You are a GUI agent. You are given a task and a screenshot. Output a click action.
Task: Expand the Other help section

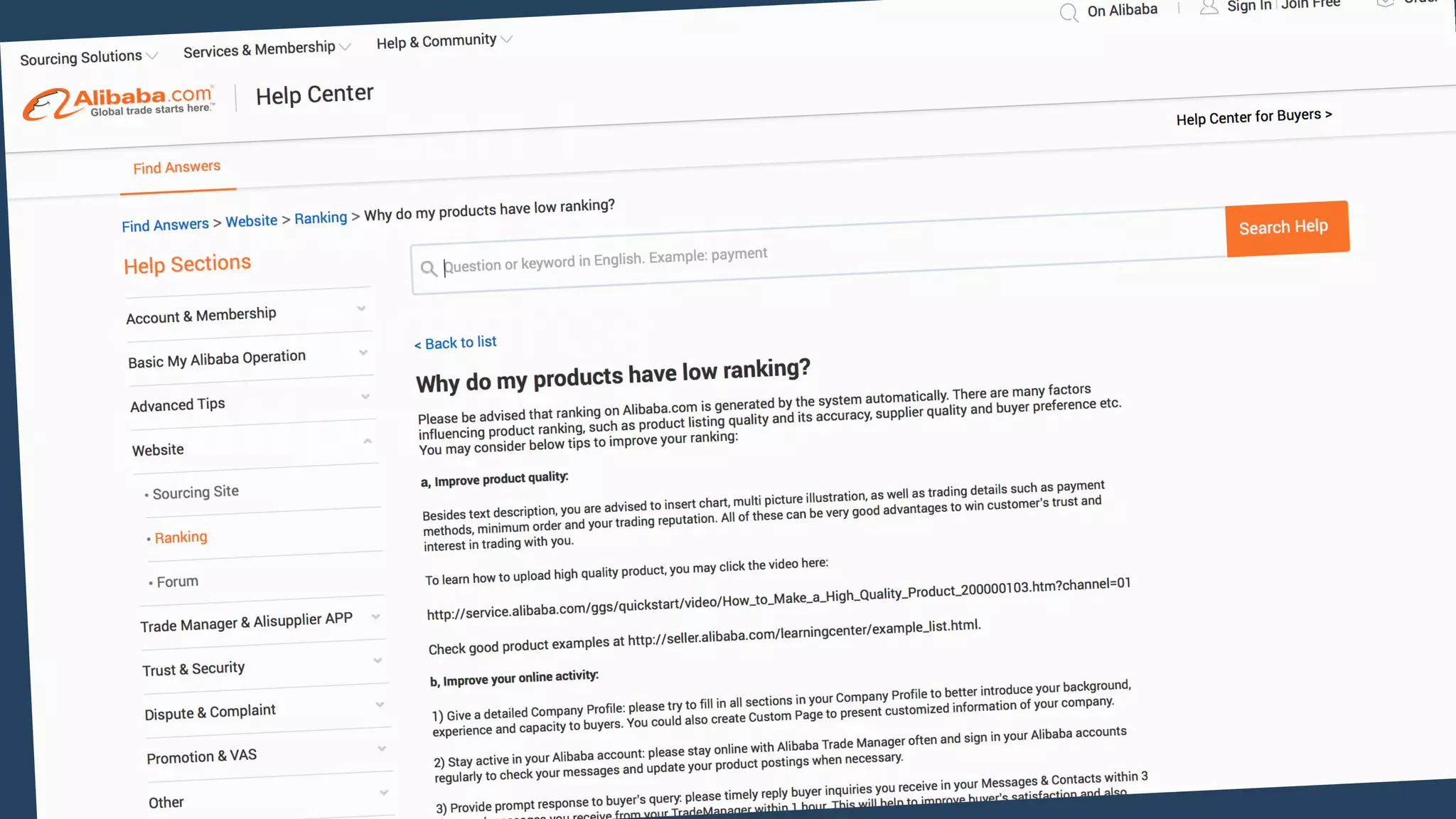(x=270, y=798)
